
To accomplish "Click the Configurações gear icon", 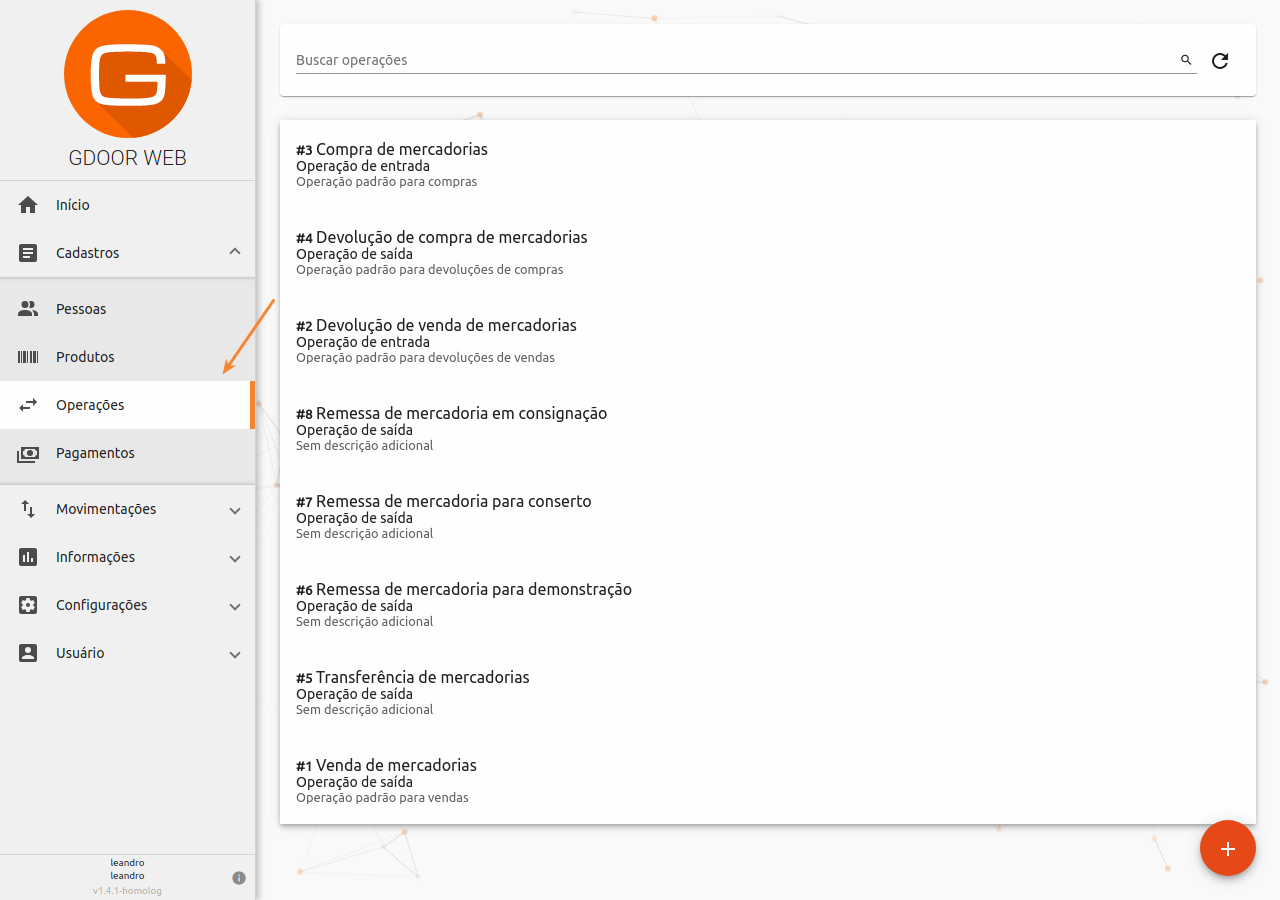I will coord(28,605).
